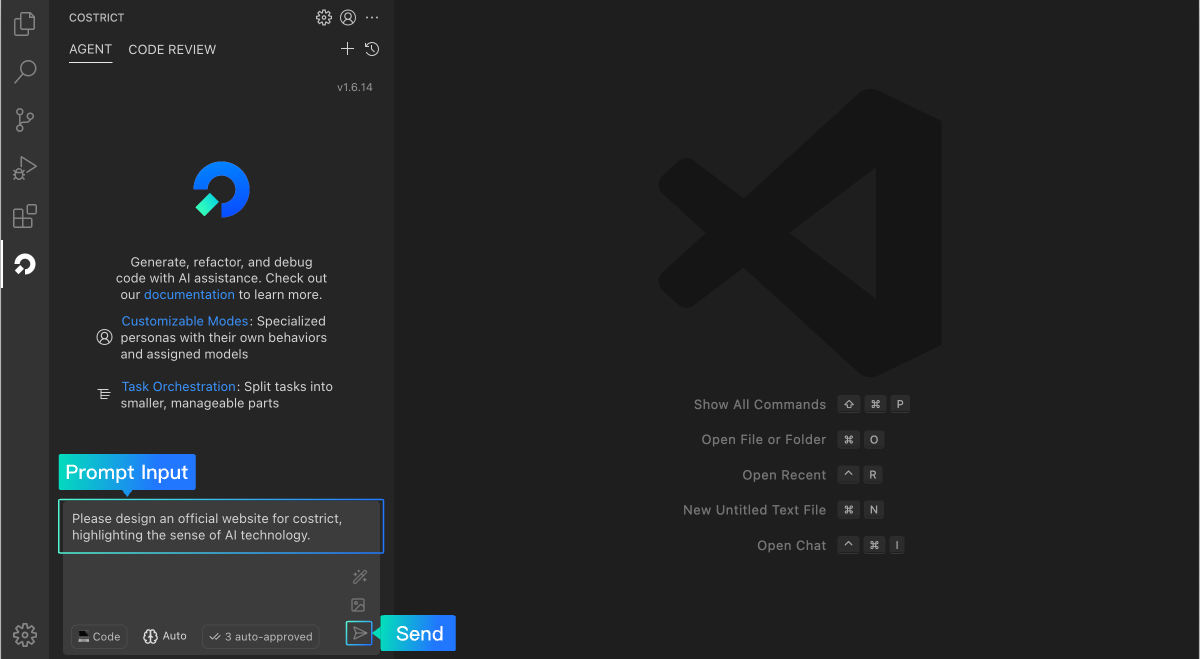Open the Source Control view icon
Screen dimensions: 1200x659
(24, 120)
